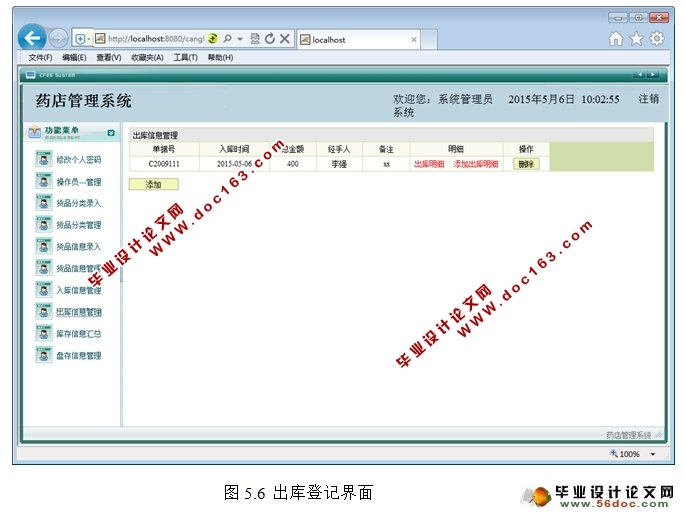Click the 货品分类管理 sidebar icon
Screen dimensions: 684x514
pyautogui.click(x=44, y=225)
